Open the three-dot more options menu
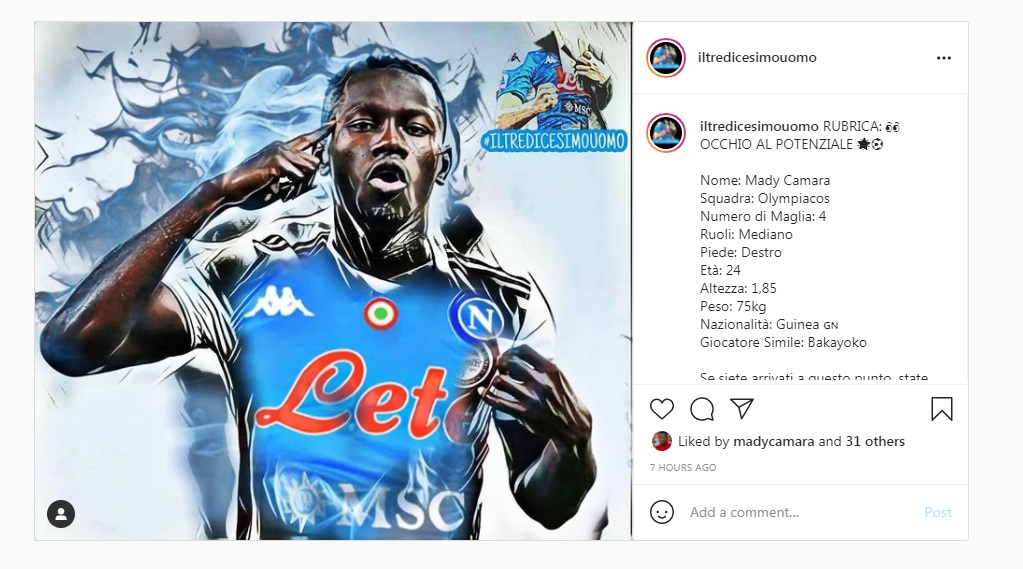This screenshot has width=1023, height=569. (943, 58)
